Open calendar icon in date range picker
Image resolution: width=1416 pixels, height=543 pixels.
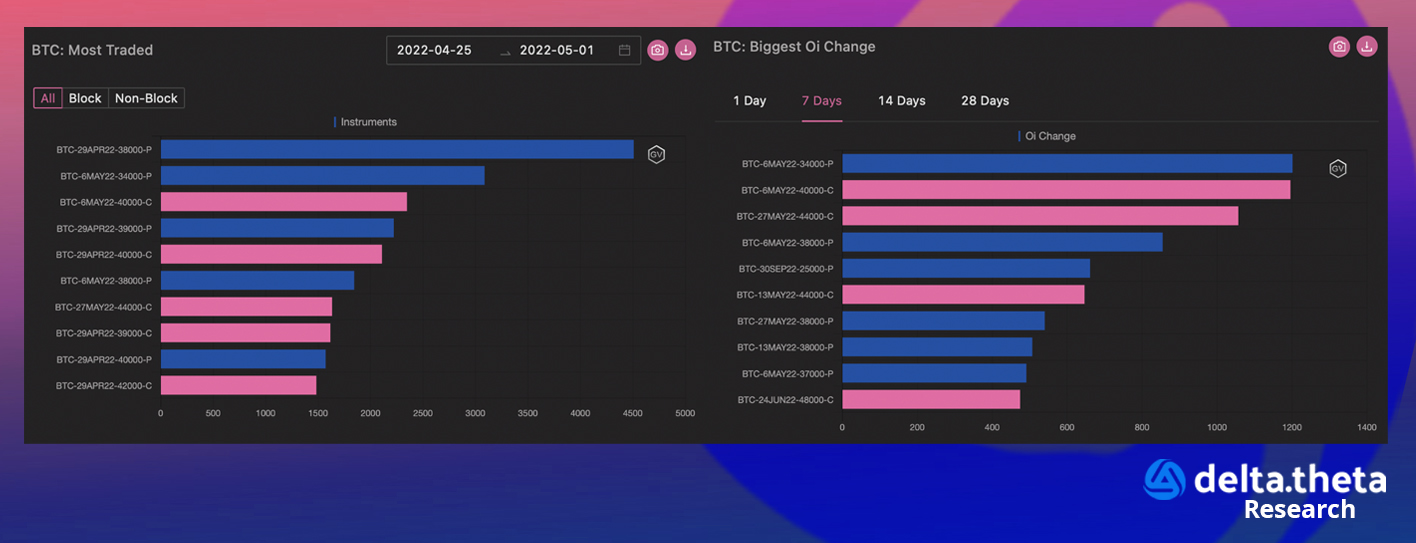[625, 50]
